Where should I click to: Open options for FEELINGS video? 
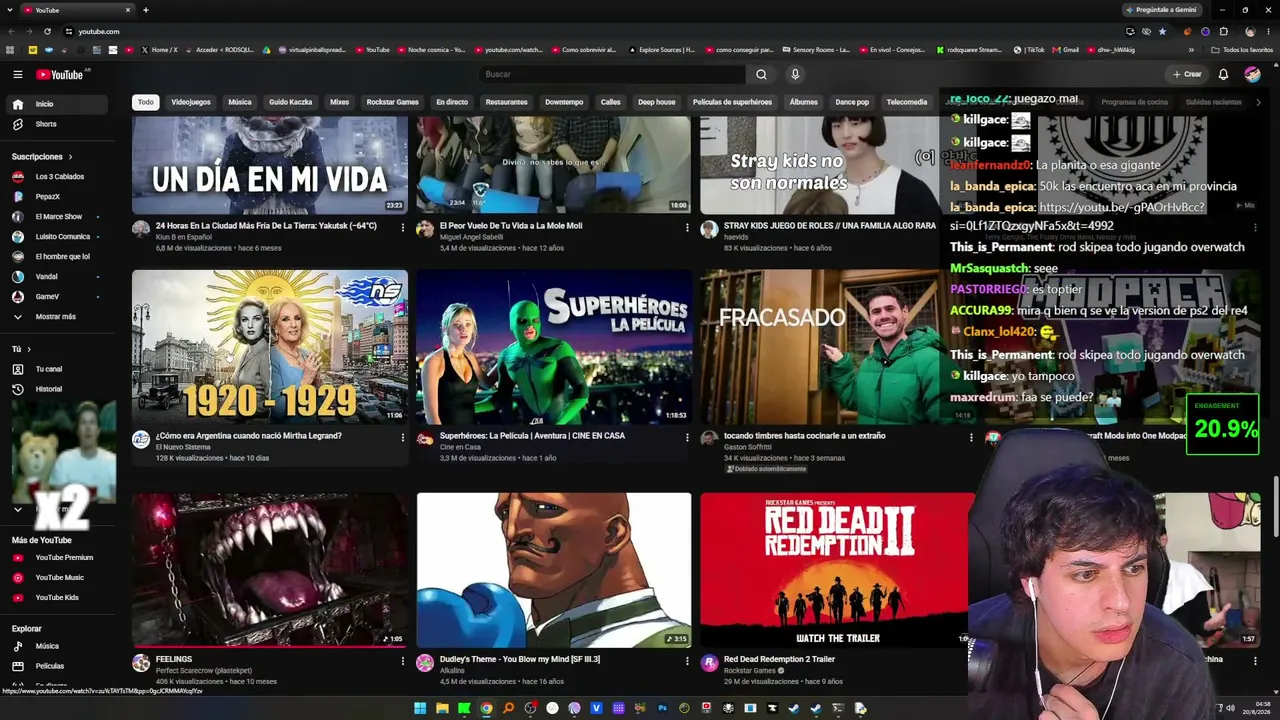(x=403, y=661)
